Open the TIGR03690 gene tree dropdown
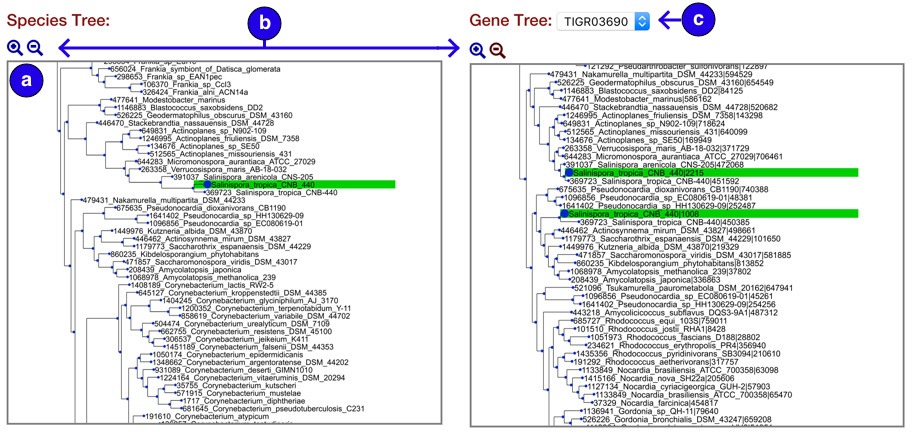Image resolution: width=913 pixels, height=435 pixels. [x=603, y=22]
